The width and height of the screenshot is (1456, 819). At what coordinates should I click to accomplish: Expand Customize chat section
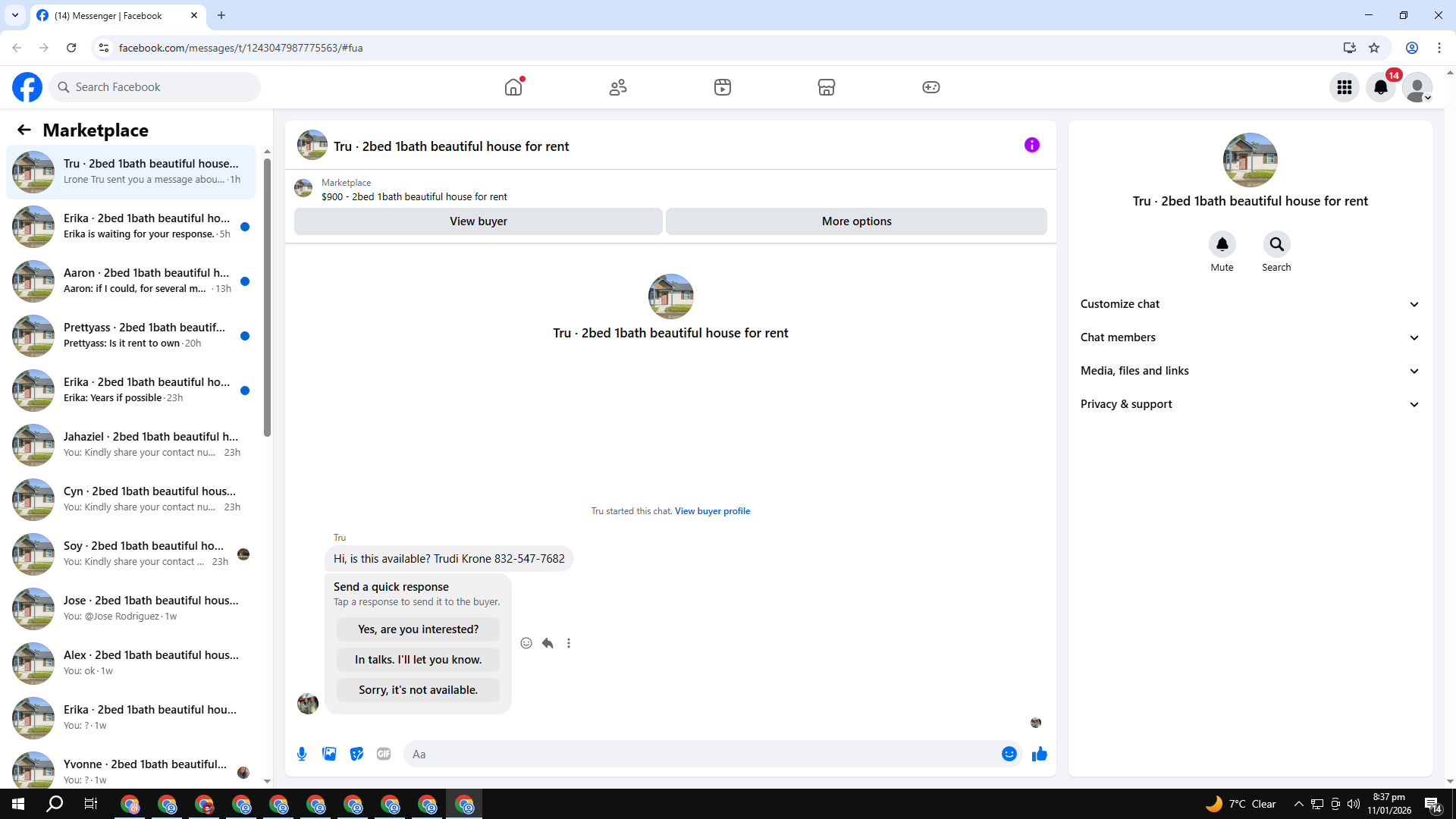[1250, 304]
